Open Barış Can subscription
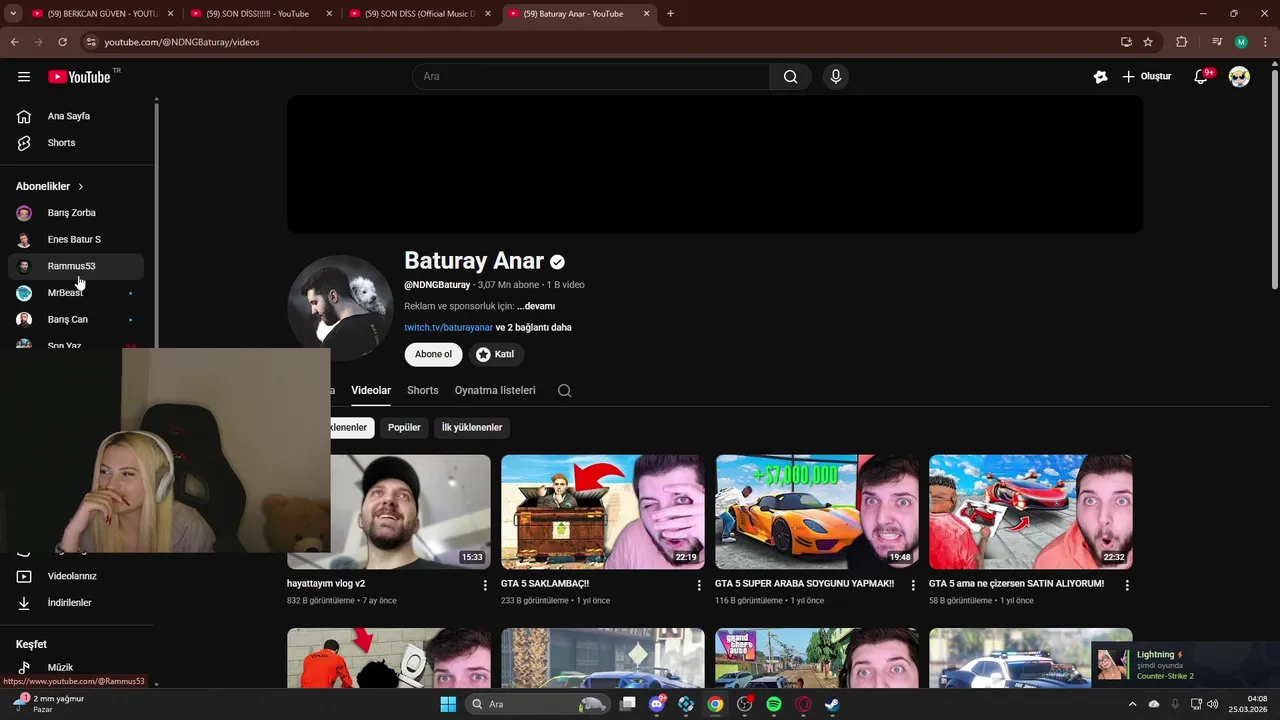The width and height of the screenshot is (1280, 720). (x=76, y=320)
